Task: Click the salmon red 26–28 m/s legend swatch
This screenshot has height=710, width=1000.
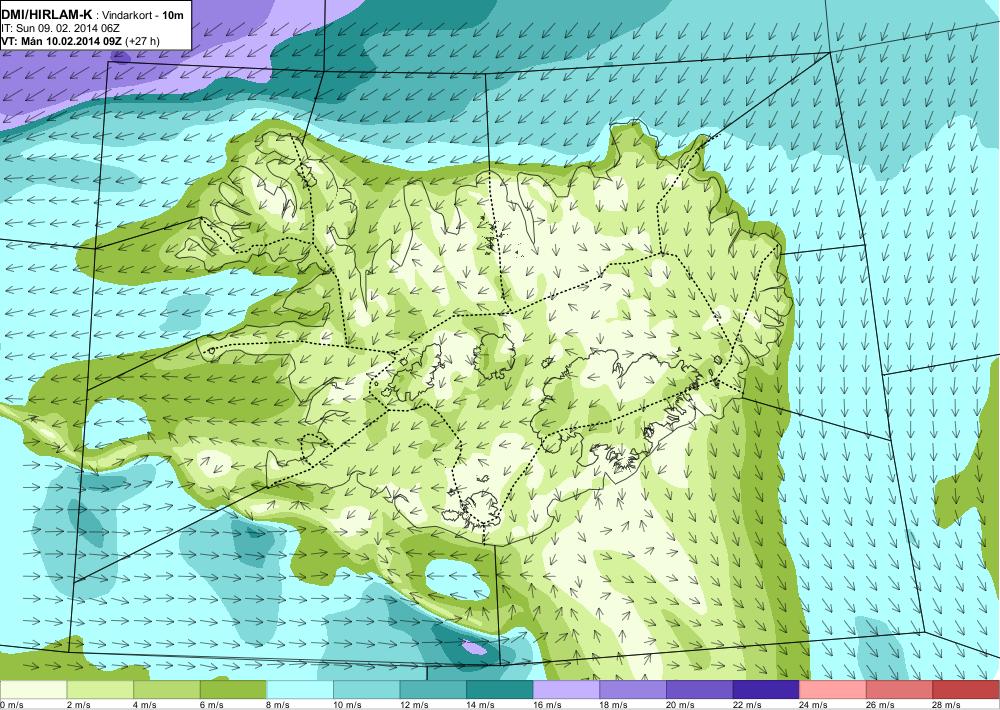Action: pos(899,690)
